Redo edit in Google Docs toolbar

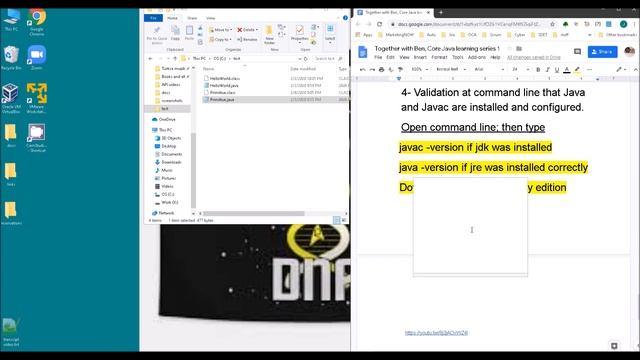point(372,70)
